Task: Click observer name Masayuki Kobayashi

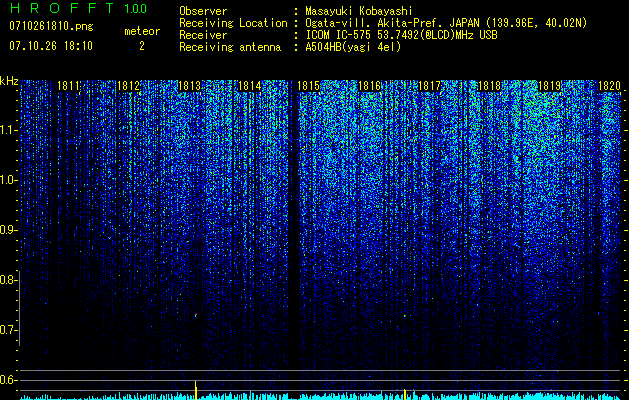Action: 359,11
